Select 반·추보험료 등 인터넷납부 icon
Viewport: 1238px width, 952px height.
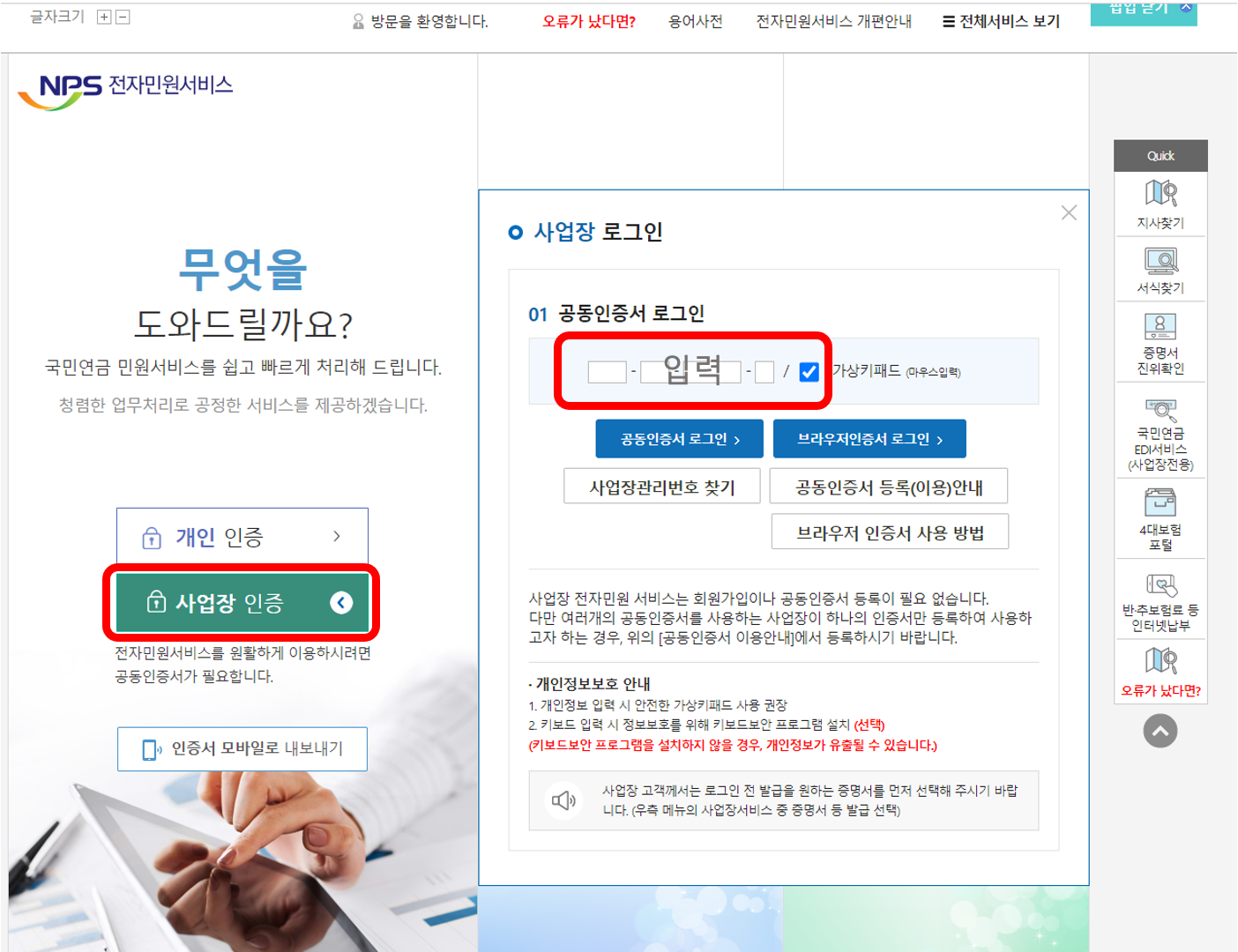coord(1160,598)
